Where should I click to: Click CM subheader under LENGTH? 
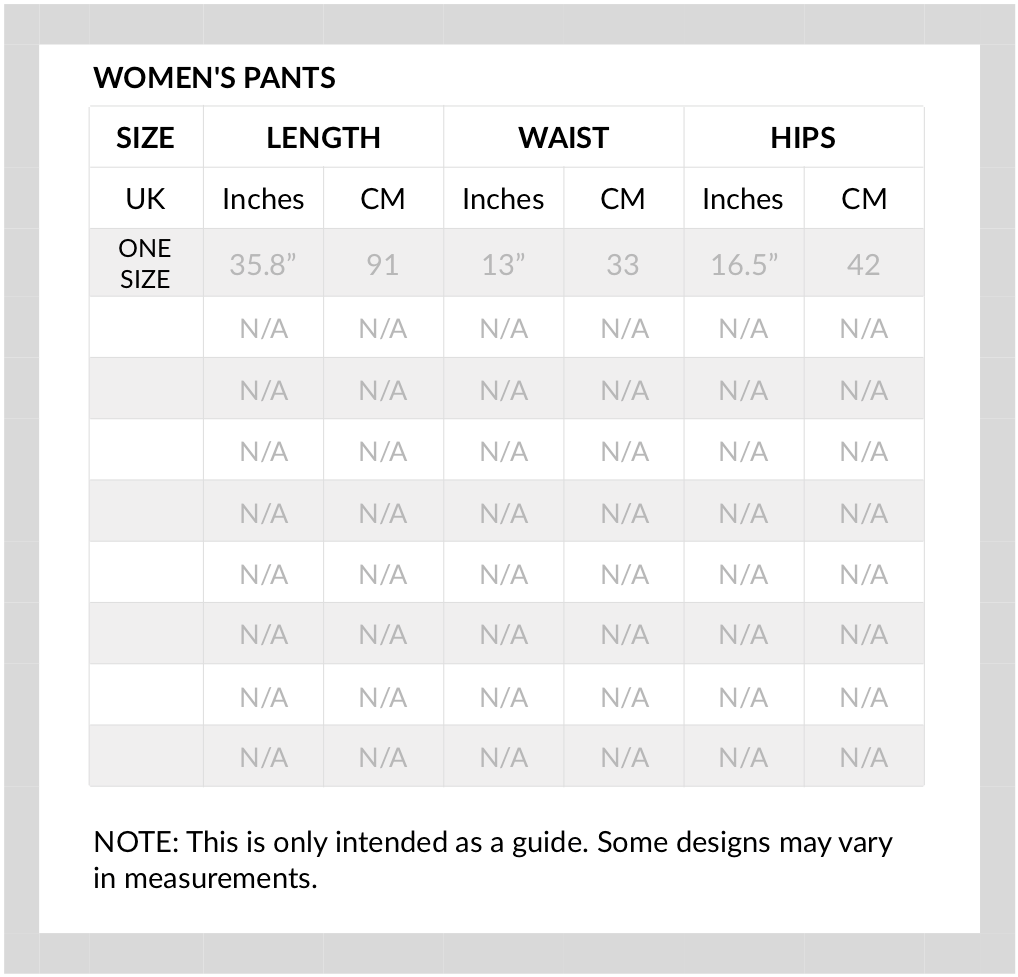click(383, 199)
